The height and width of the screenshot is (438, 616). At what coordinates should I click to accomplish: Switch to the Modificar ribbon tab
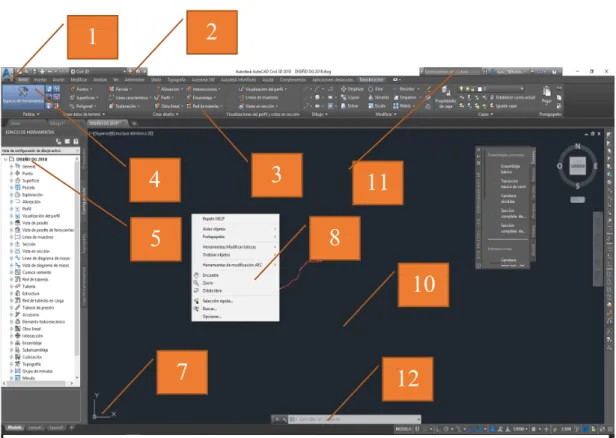79,80
